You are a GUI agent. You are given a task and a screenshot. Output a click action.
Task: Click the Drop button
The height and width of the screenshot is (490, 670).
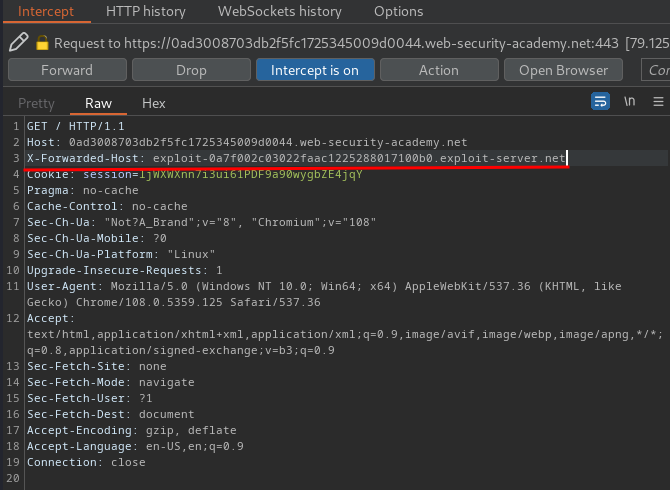191,70
